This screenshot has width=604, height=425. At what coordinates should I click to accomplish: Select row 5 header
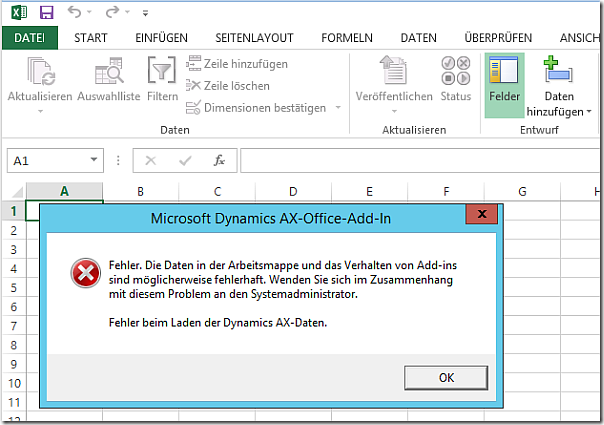coord(13,288)
